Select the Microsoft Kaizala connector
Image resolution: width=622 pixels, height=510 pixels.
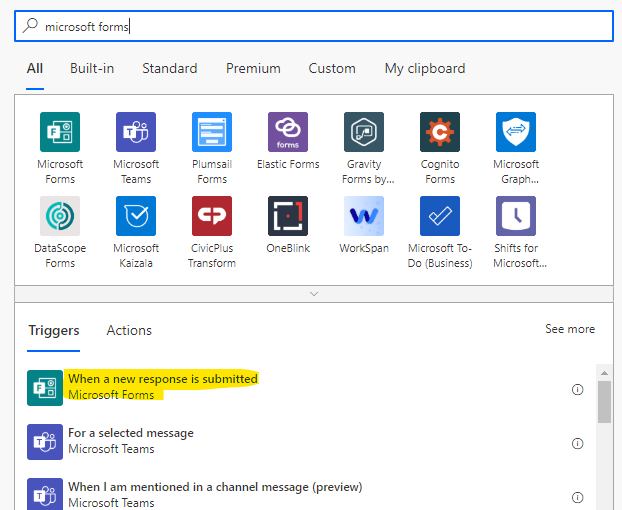136,216
